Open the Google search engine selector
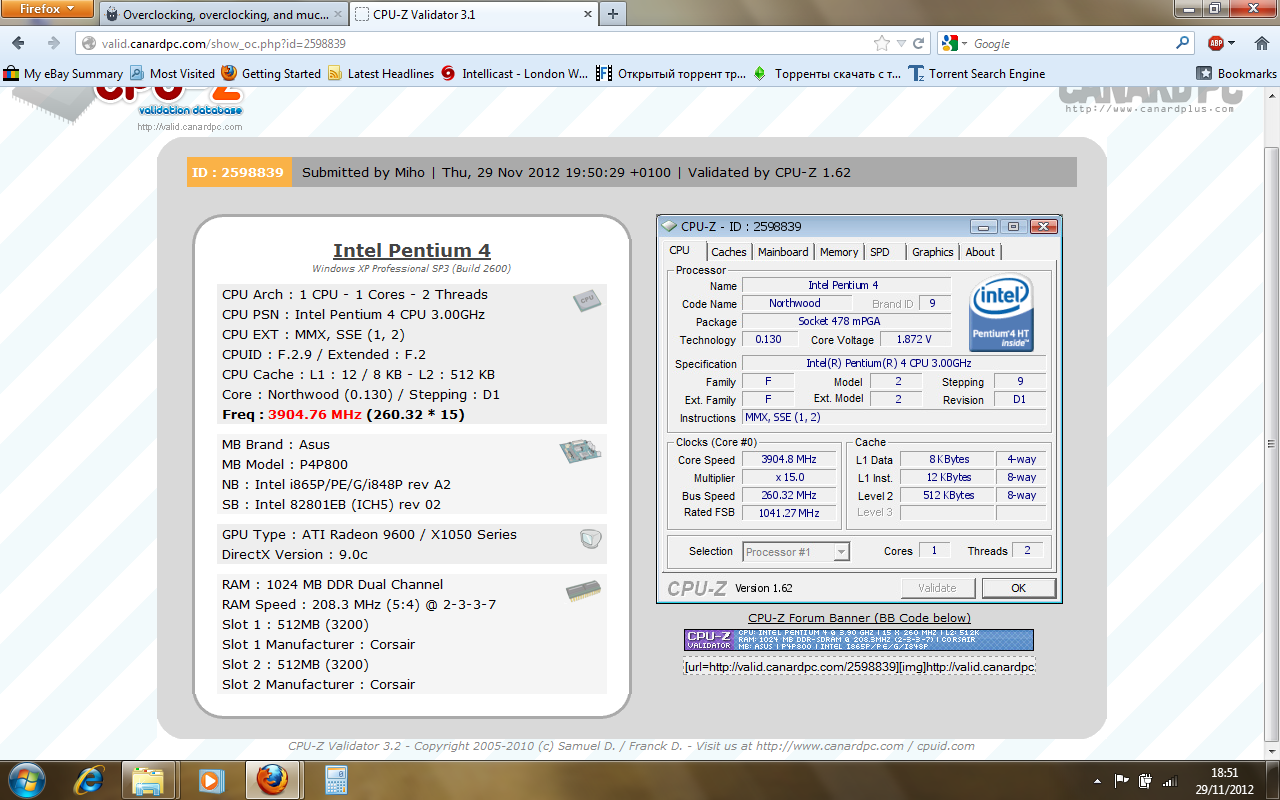This screenshot has width=1280, height=800. click(955, 44)
